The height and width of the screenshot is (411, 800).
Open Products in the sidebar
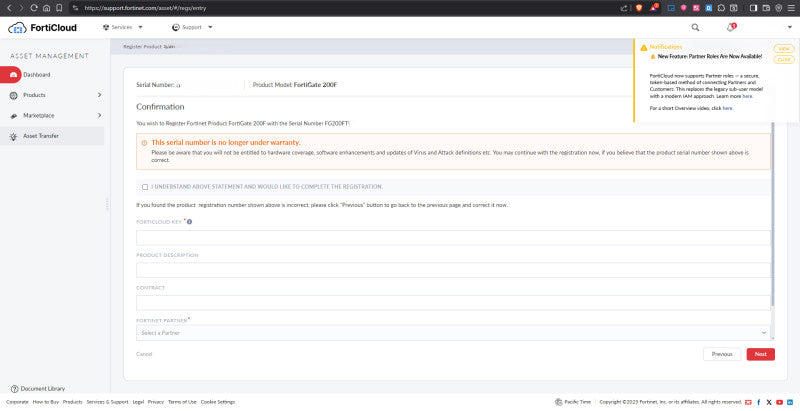point(34,95)
